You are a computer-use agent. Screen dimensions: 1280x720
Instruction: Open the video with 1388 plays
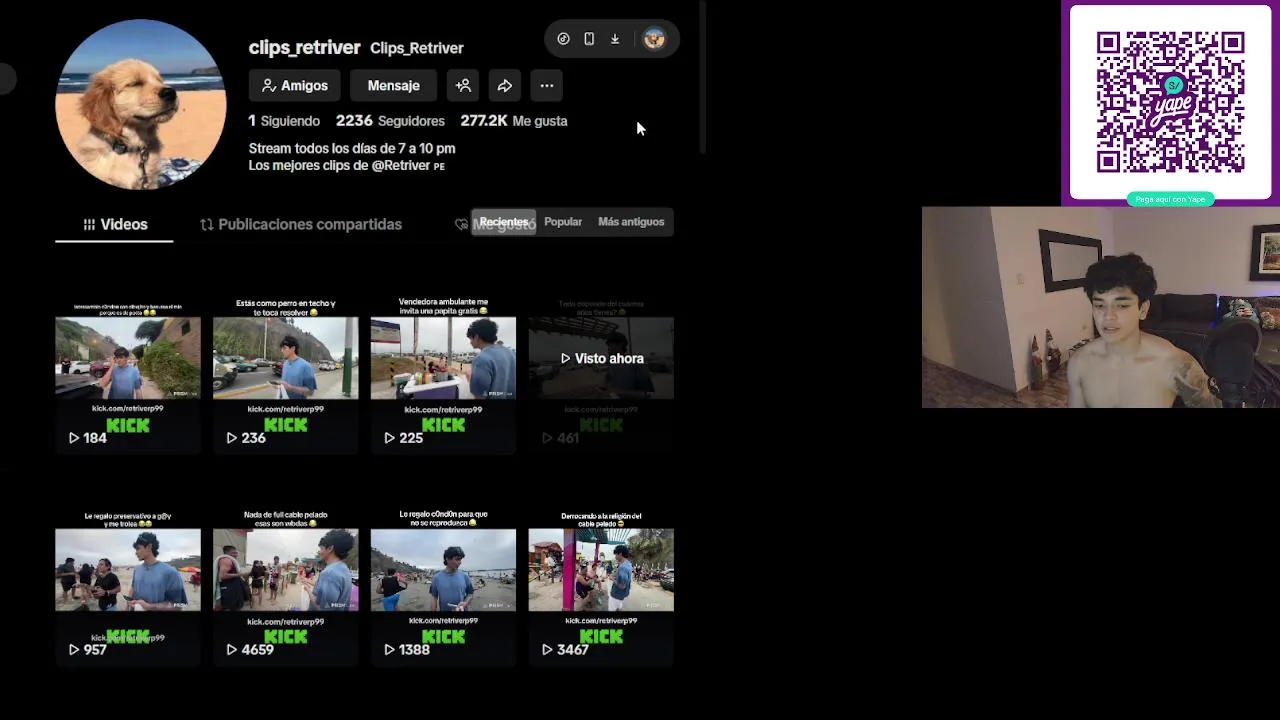coord(443,571)
